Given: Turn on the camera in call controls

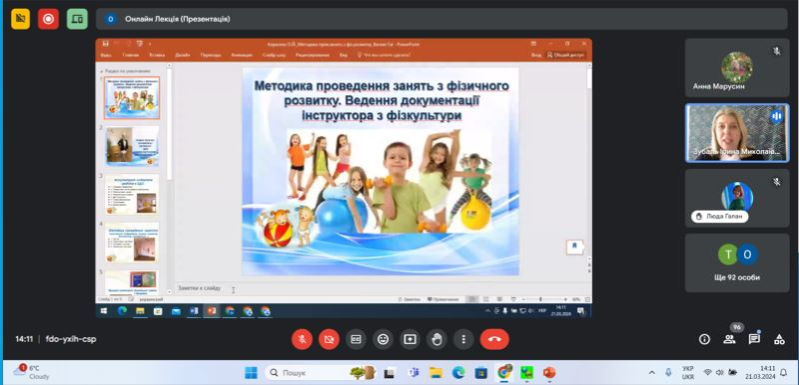Looking at the screenshot, I should 329,339.
